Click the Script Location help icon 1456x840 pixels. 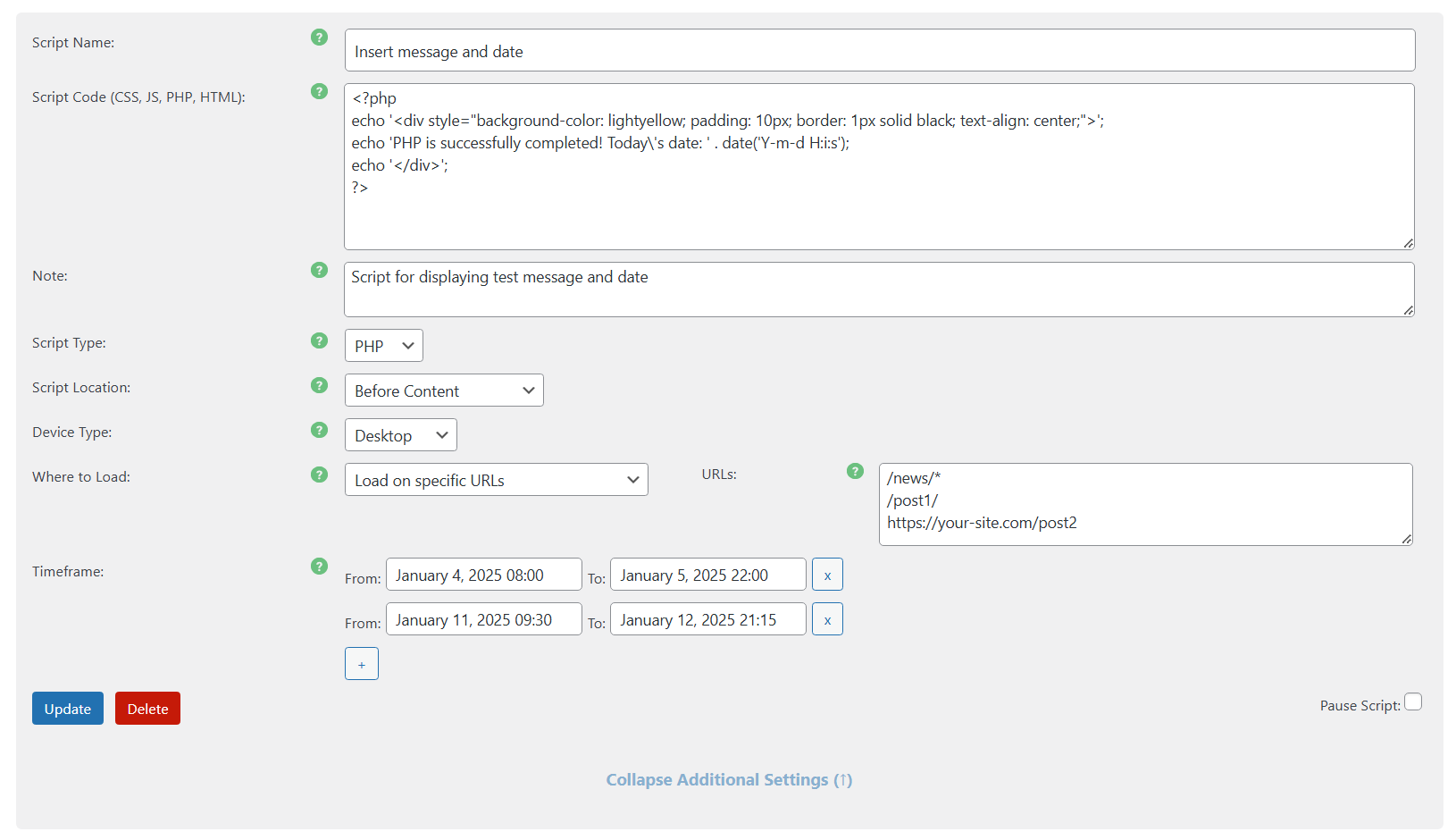point(319,385)
